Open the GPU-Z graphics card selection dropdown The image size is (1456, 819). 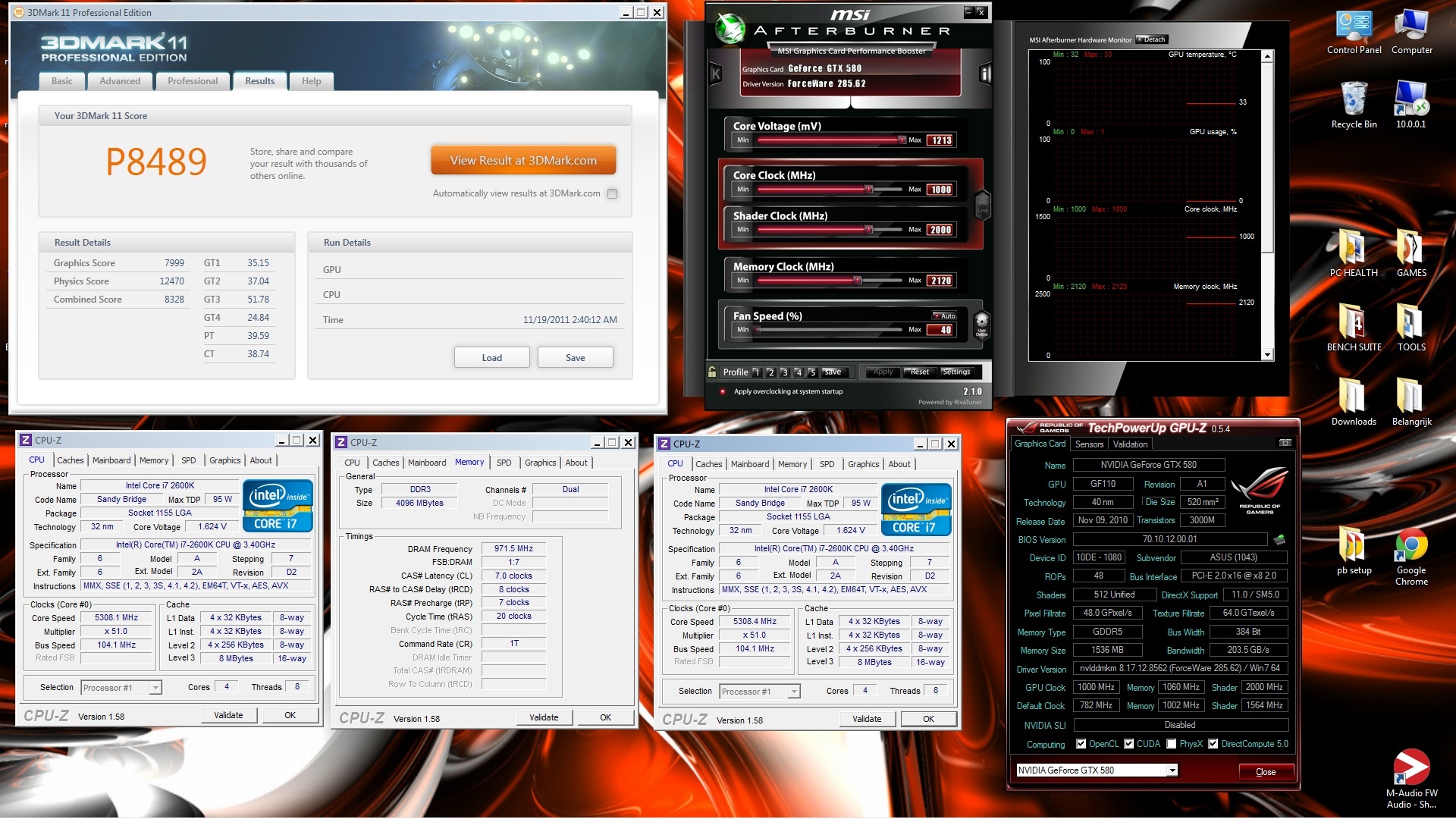click(1172, 770)
